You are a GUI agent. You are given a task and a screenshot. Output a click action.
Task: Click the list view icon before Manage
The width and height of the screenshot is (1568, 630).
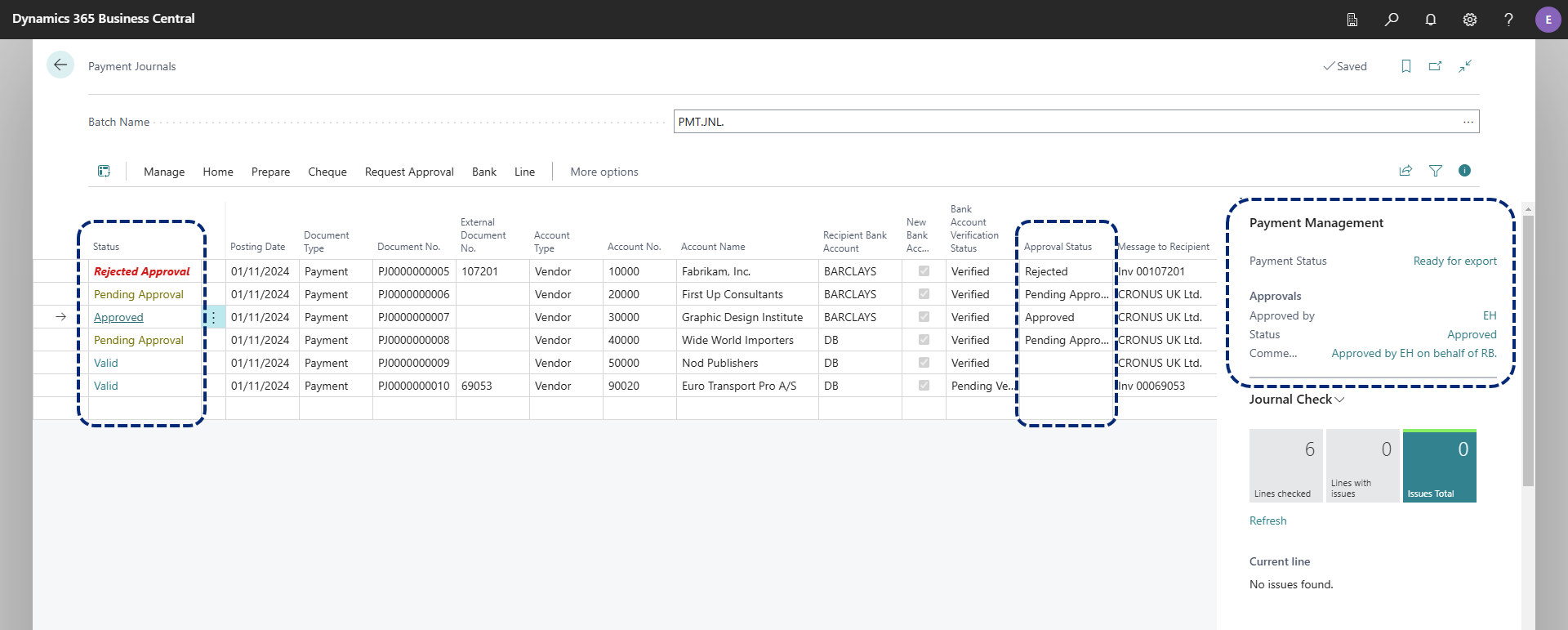coord(104,171)
